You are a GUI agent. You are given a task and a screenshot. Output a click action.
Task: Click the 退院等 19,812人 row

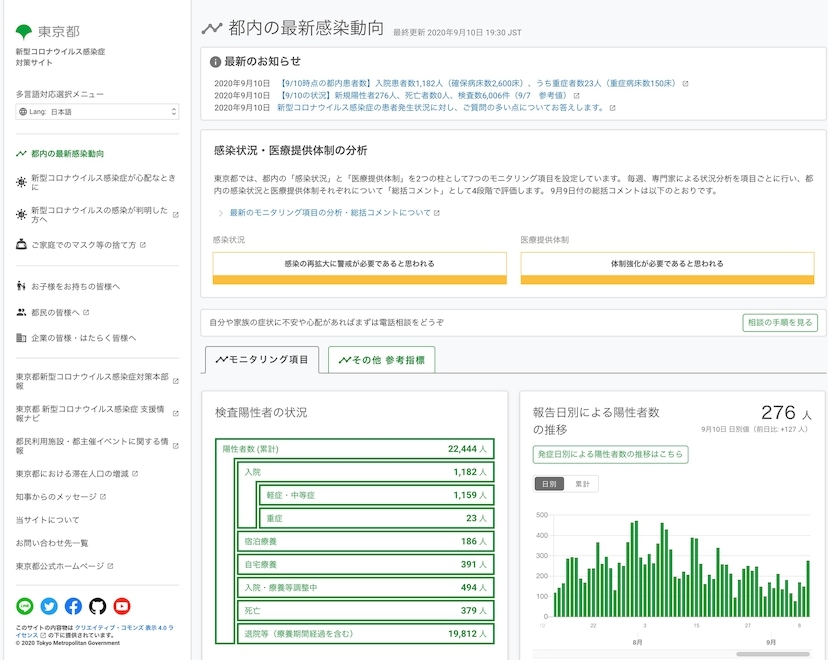point(365,634)
